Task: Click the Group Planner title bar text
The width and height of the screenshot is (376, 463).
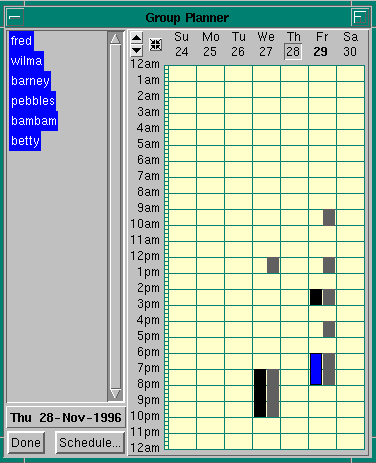Action: (x=187, y=18)
